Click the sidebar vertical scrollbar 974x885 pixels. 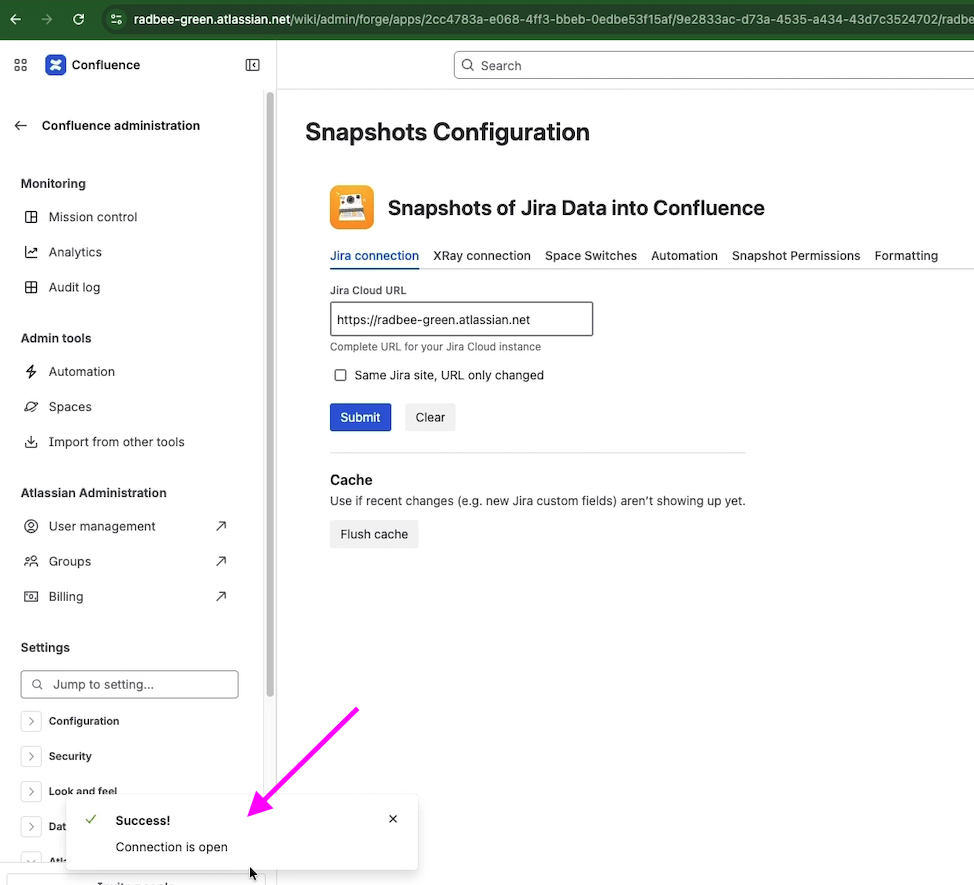(270, 394)
